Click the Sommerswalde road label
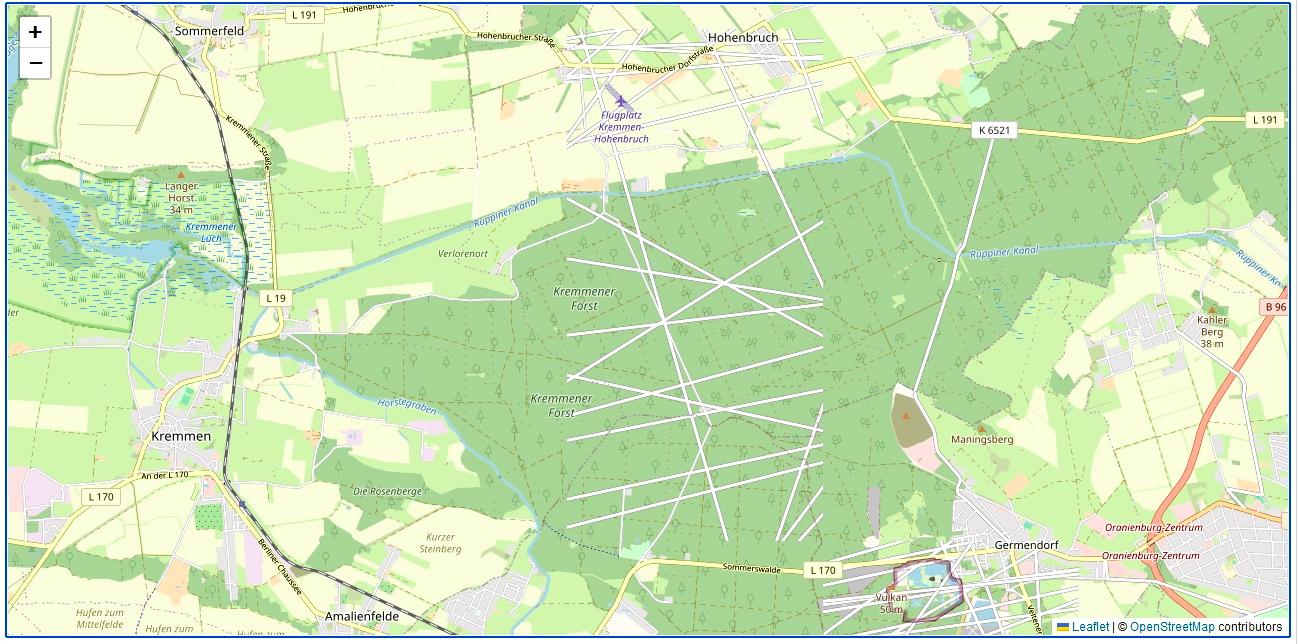Viewport: 1298px width, 644px height. point(753,567)
